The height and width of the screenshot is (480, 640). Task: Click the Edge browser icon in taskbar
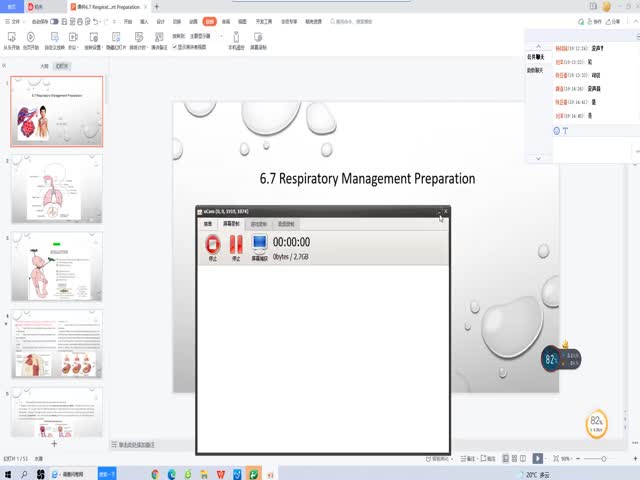click(171, 474)
